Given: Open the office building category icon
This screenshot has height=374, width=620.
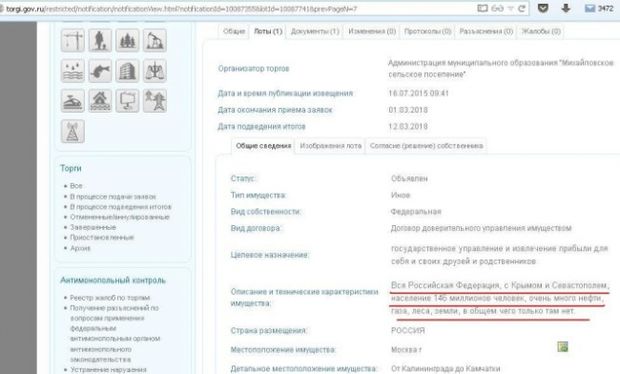Looking at the screenshot, I should 127,71.
